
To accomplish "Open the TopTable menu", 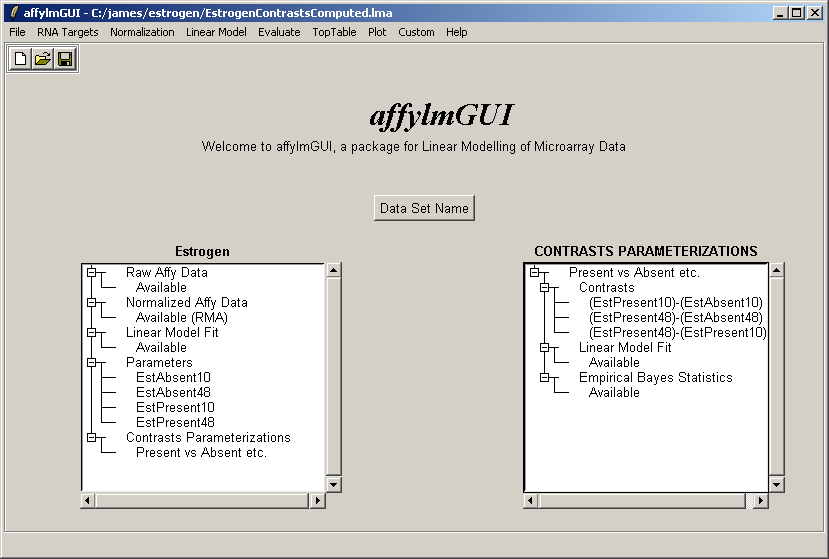I will 333,32.
